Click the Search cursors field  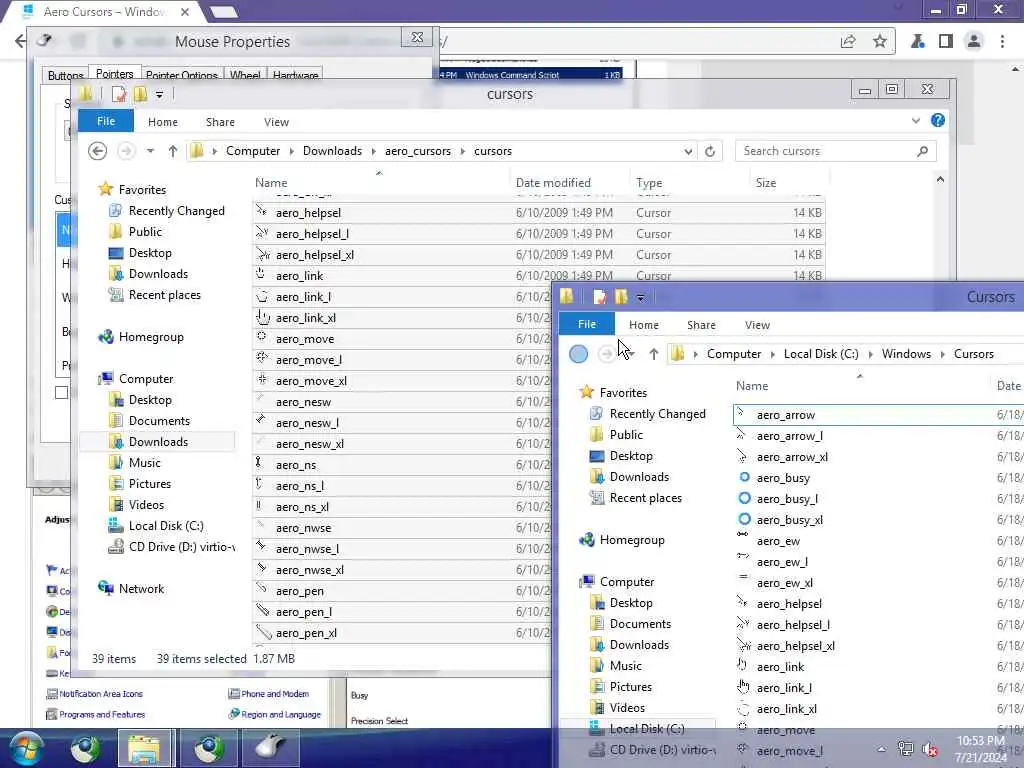pos(827,151)
